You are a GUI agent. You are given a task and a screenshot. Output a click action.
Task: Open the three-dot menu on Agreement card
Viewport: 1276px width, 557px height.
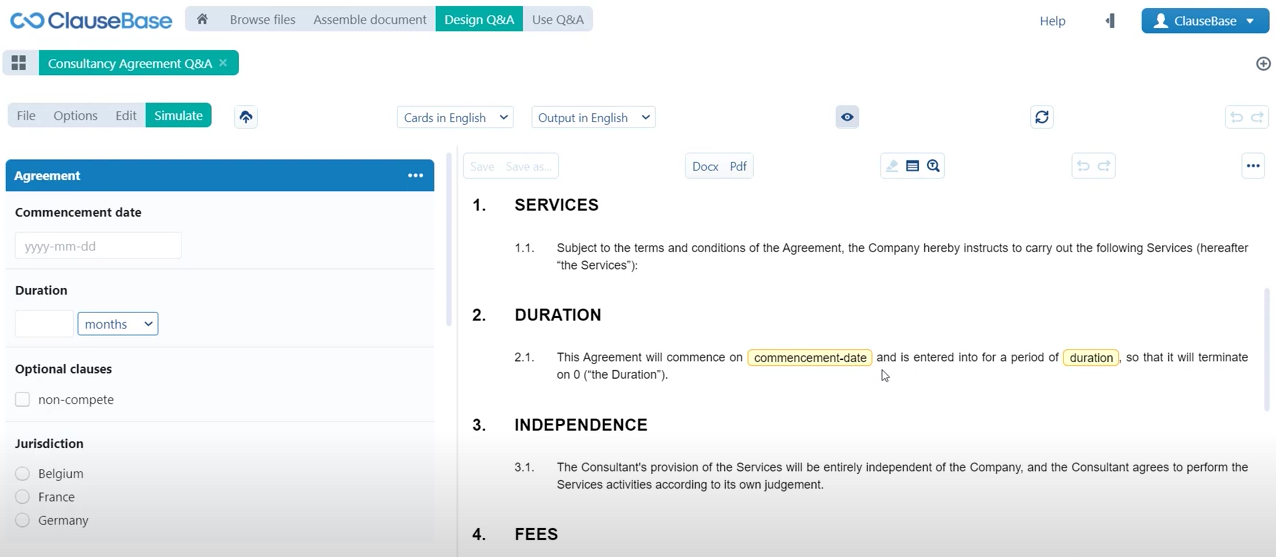coord(415,175)
